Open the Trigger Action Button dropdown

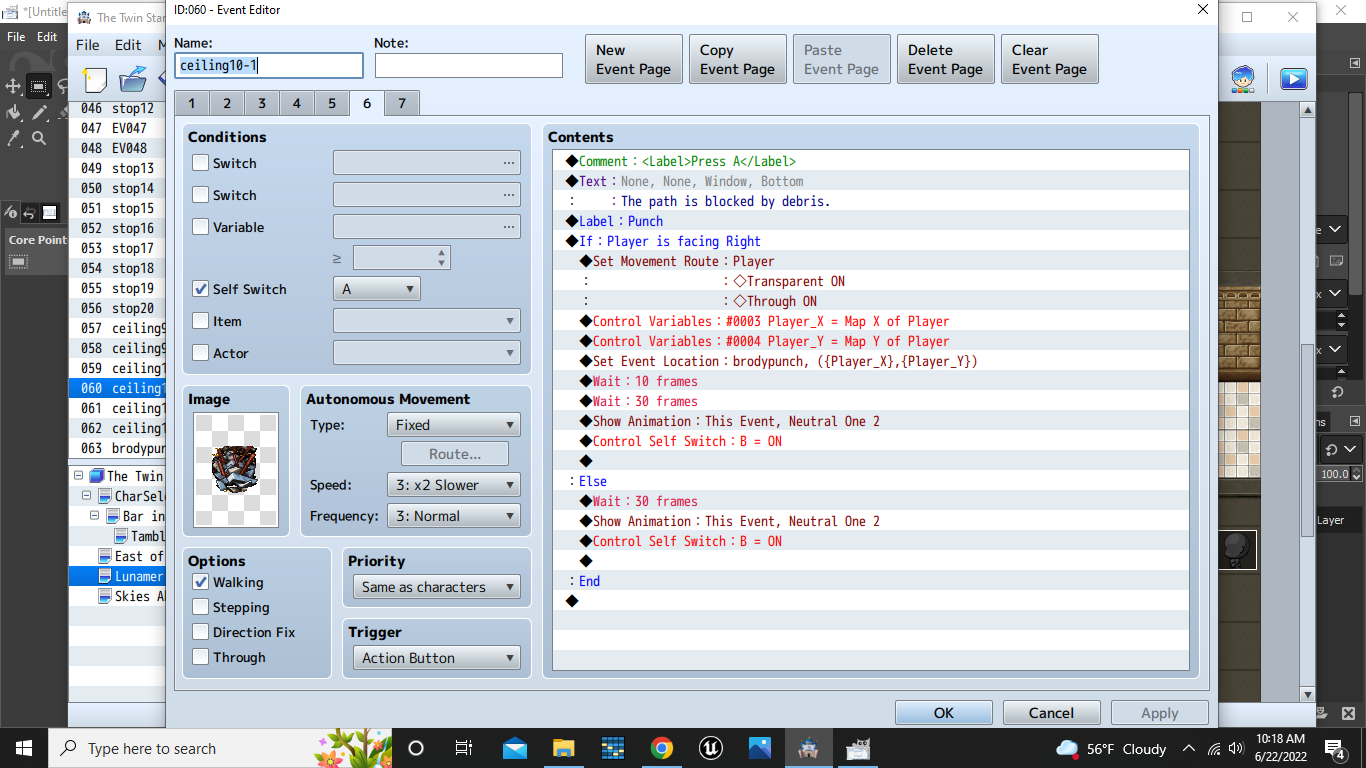click(x=436, y=658)
